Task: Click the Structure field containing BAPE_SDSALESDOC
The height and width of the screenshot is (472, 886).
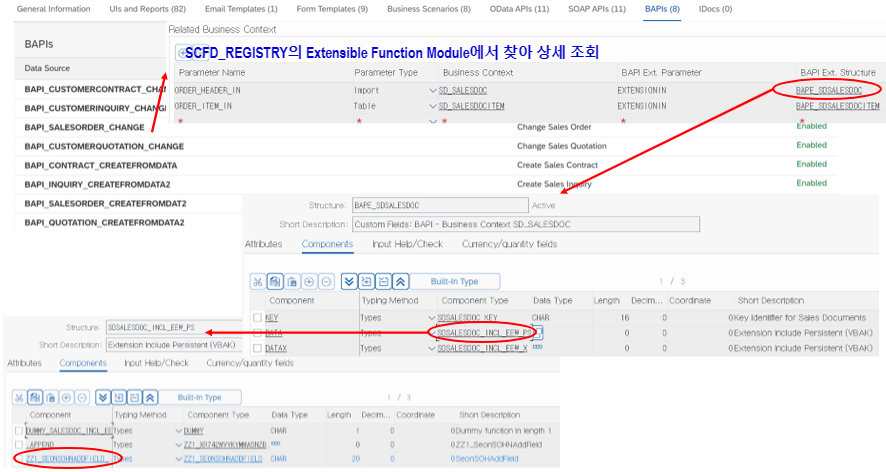Action: click(440, 205)
